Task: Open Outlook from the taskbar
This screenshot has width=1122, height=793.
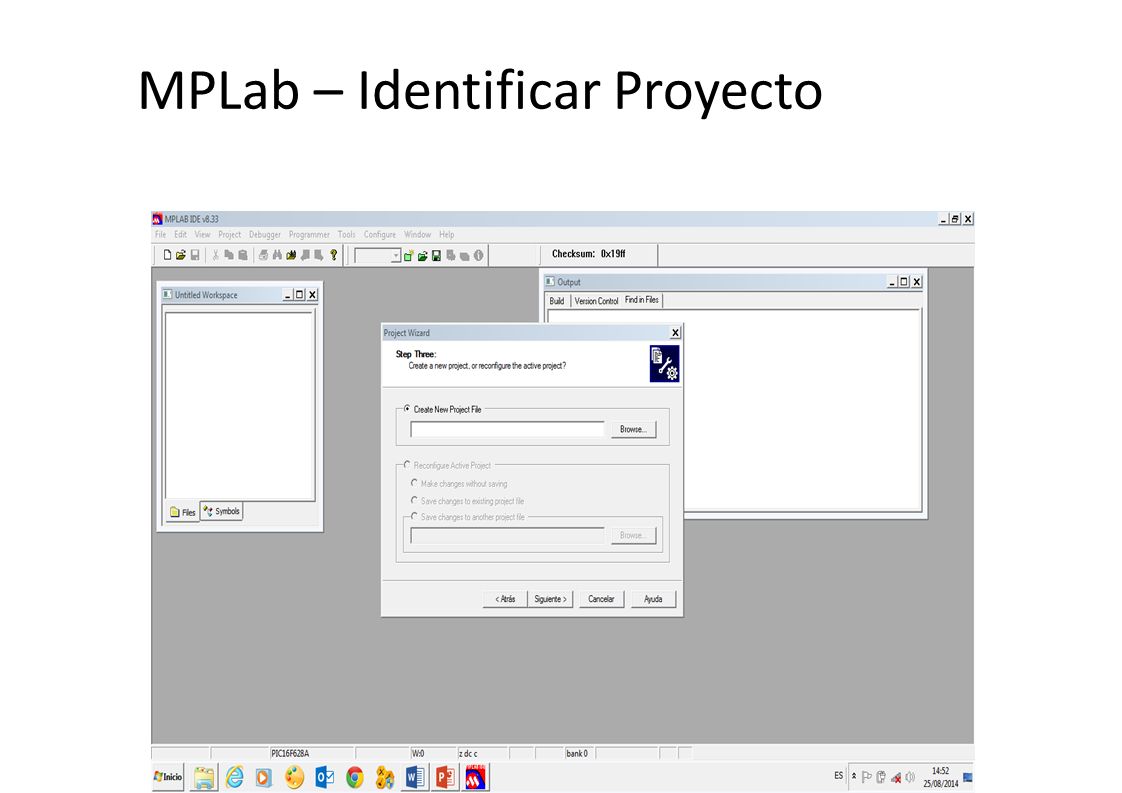Action: pyautogui.click(x=324, y=777)
